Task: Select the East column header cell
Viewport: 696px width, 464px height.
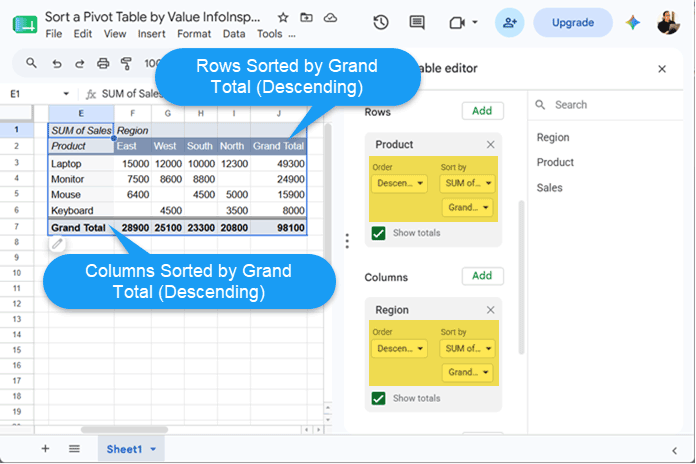Action: 133,146
